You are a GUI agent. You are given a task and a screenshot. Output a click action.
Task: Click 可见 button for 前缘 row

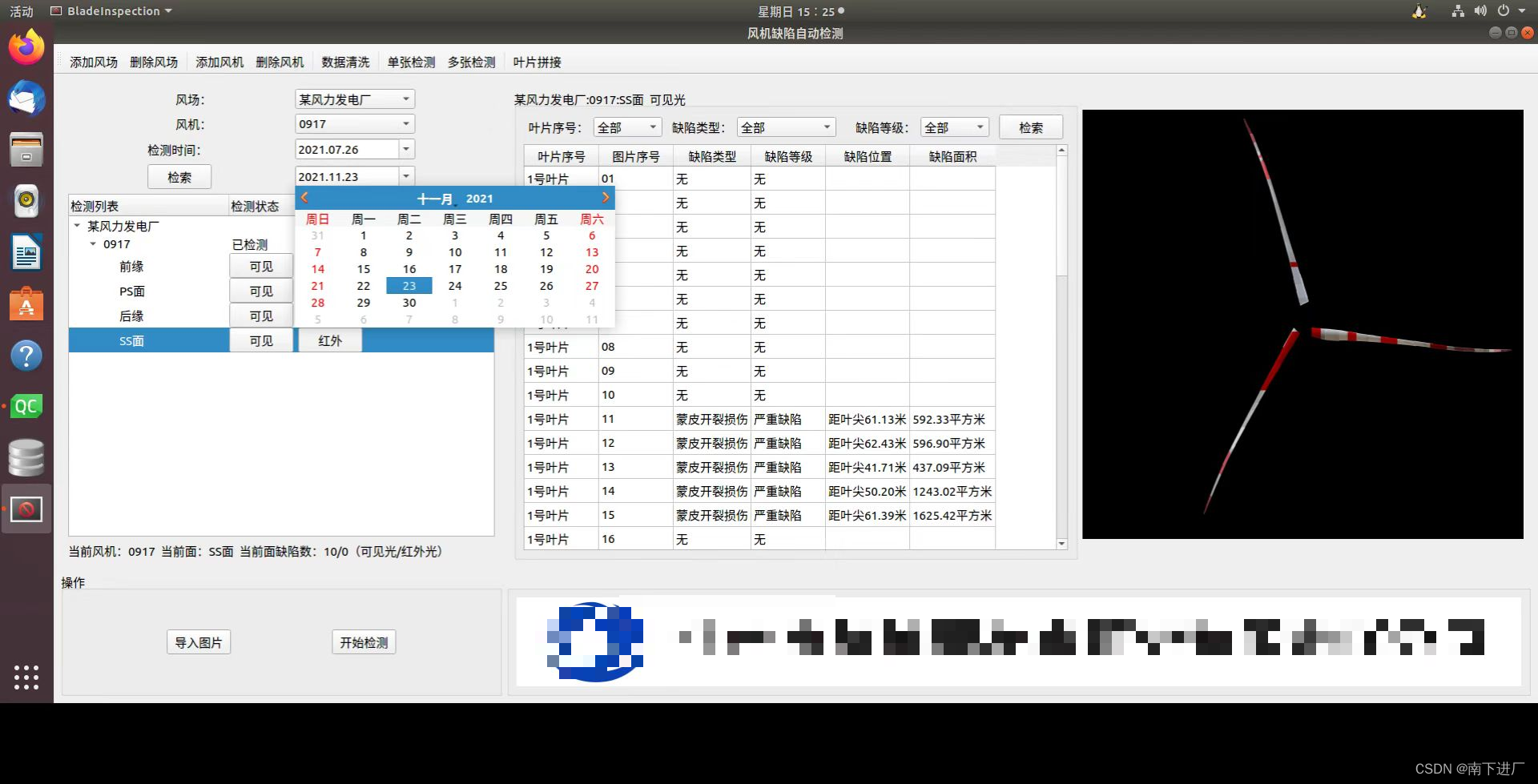click(261, 266)
